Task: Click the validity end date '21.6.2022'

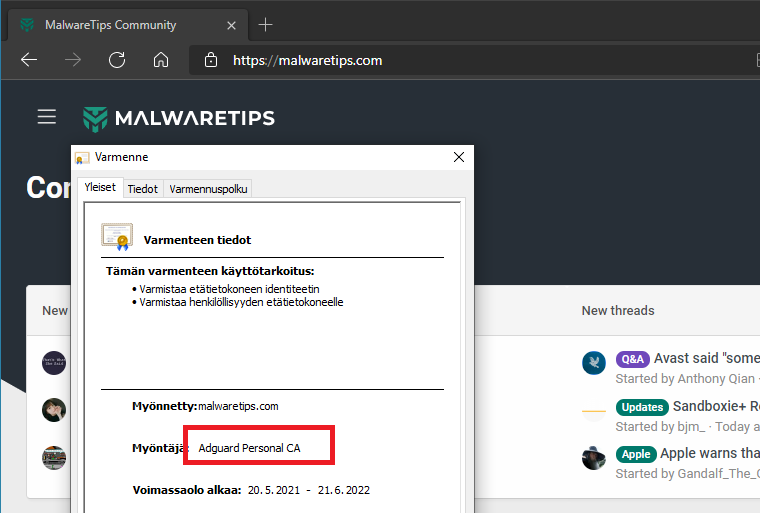Action: coord(344,490)
